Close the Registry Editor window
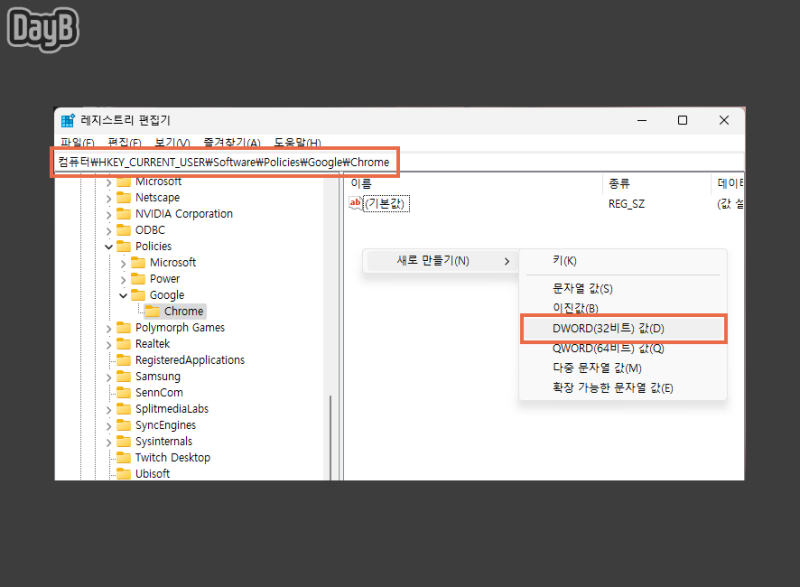The width and height of the screenshot is (800, 587). pyautogui.click(x=723, y=120)
